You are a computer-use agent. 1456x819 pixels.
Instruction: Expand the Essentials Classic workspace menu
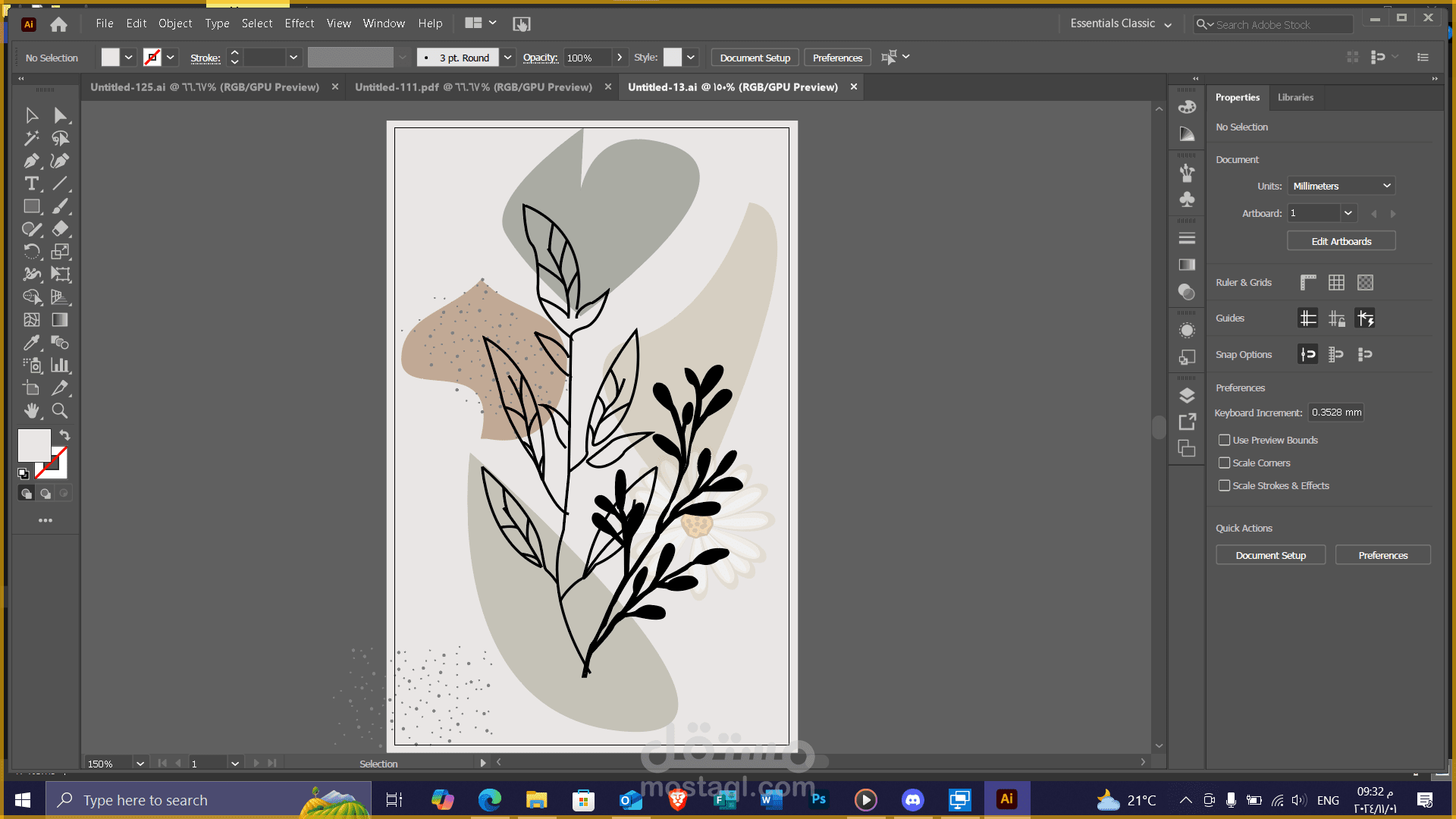pos(1121,24)
